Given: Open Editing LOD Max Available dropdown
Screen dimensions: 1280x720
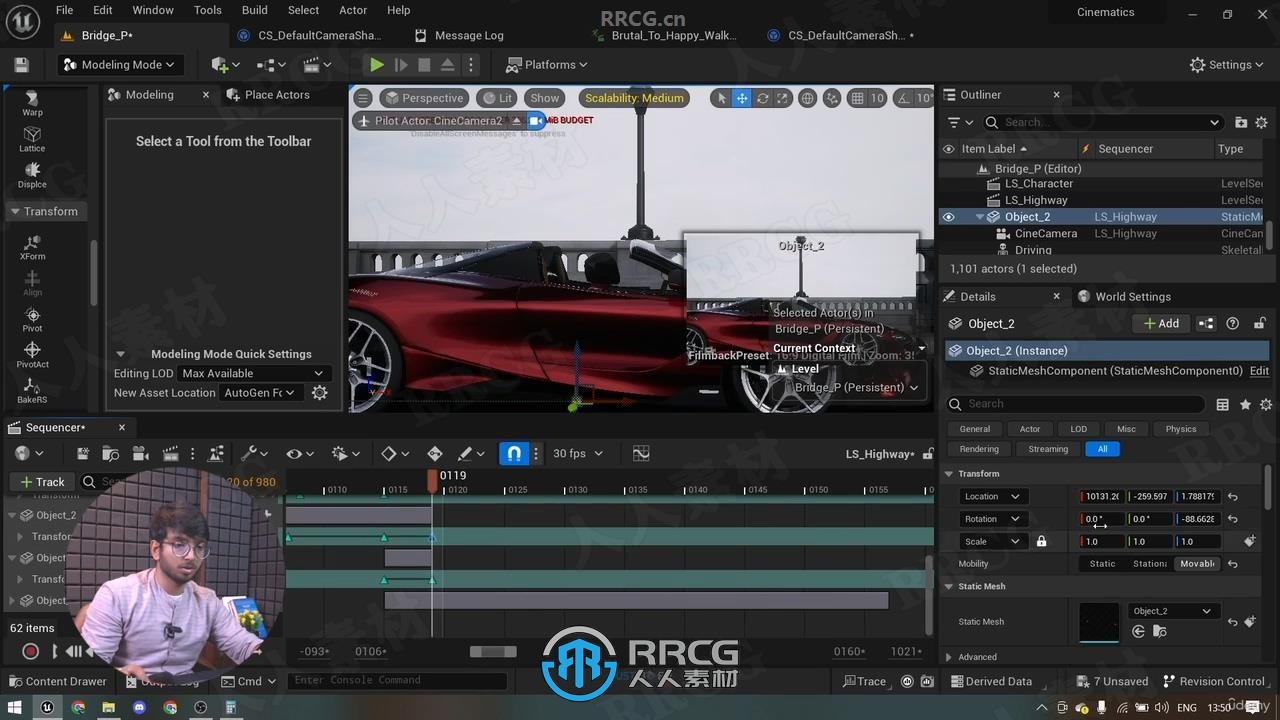Looking at the screenshot, I should pos(252,373).
